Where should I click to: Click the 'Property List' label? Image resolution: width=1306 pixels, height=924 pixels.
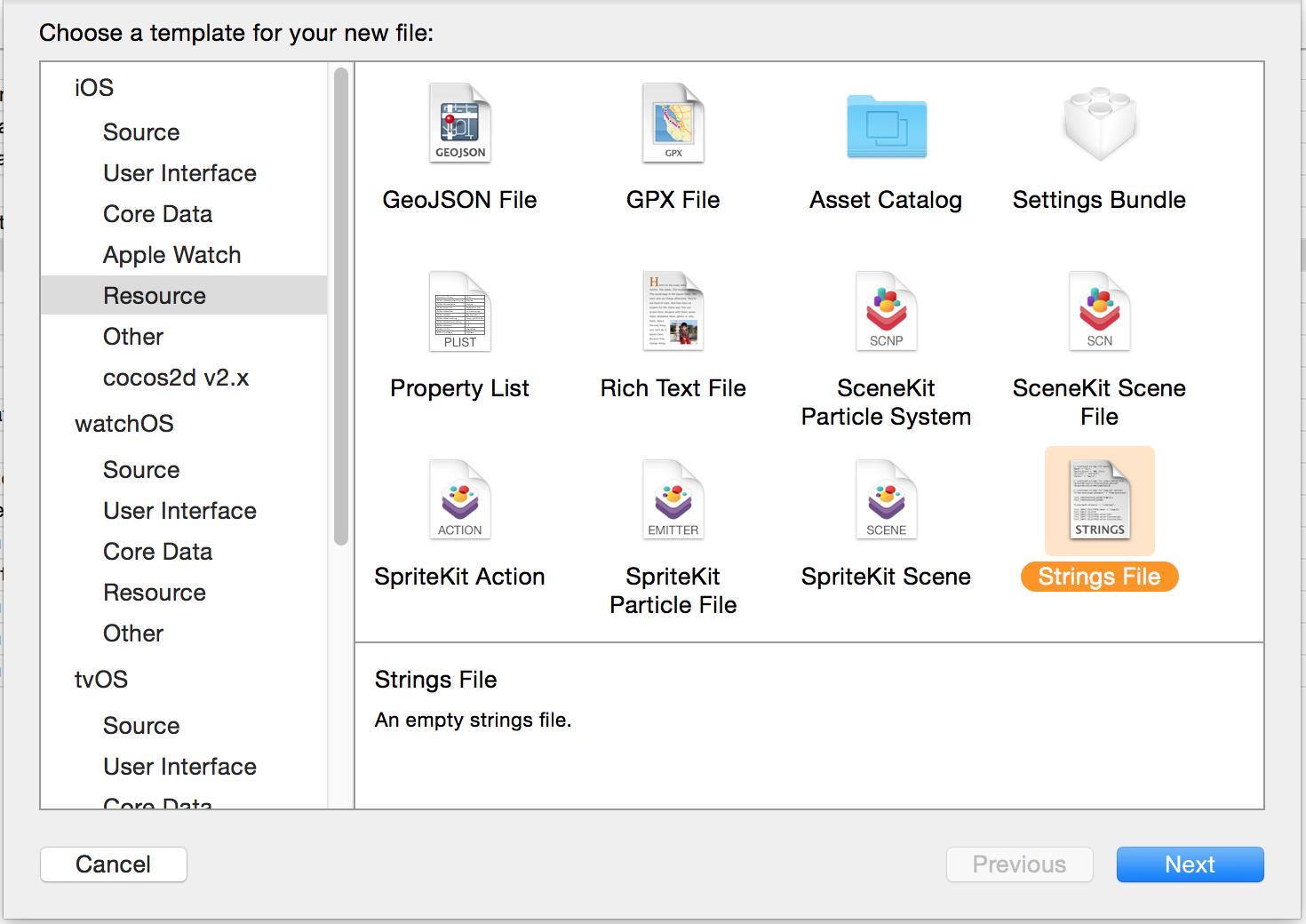[459, 388]
